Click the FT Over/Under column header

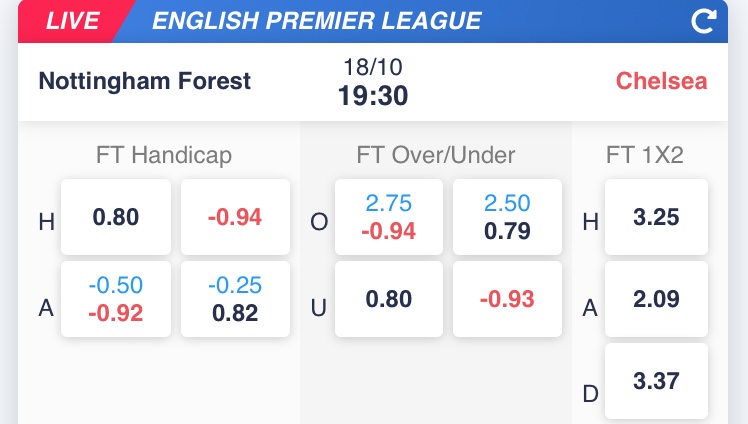tap(436, 155)
